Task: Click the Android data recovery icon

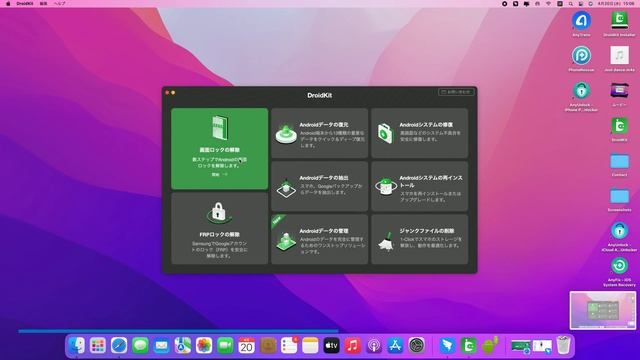Action: tap(286, 134)
